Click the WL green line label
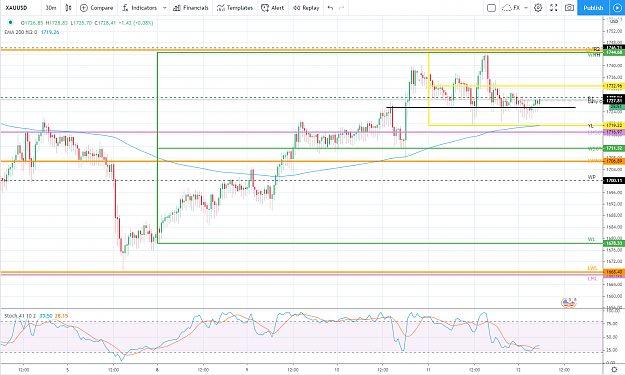The width and height of the screenshot is (625, 375). point(592,240)
